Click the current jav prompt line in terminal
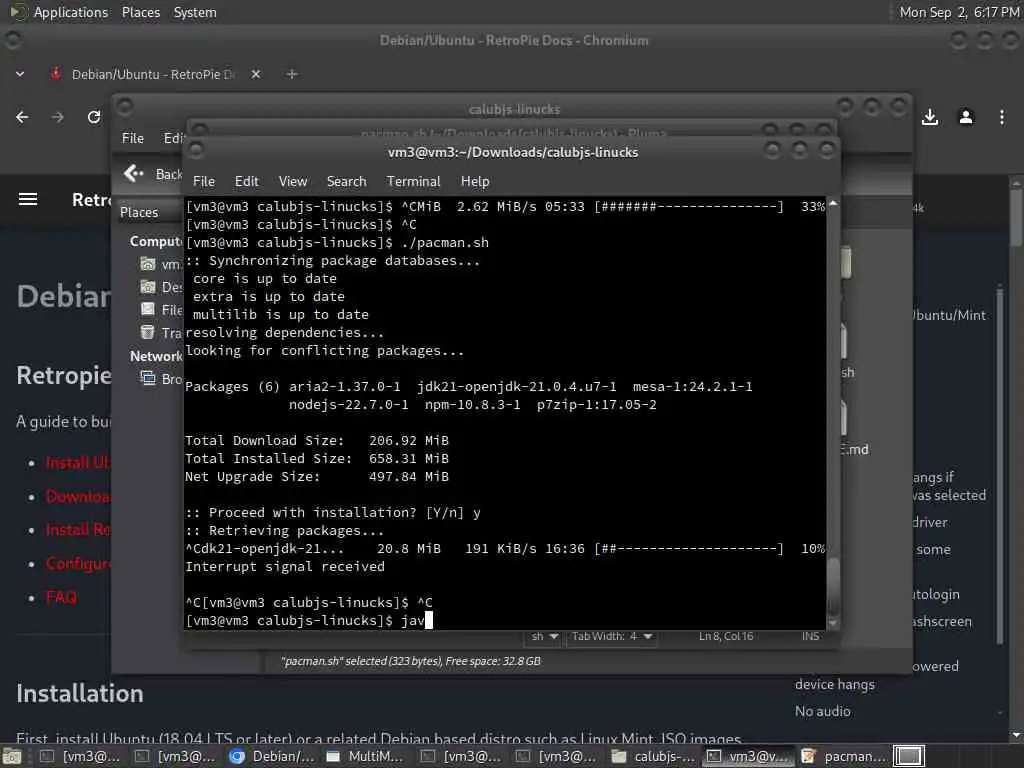1024x768 pixels. [x=309, y=620]
